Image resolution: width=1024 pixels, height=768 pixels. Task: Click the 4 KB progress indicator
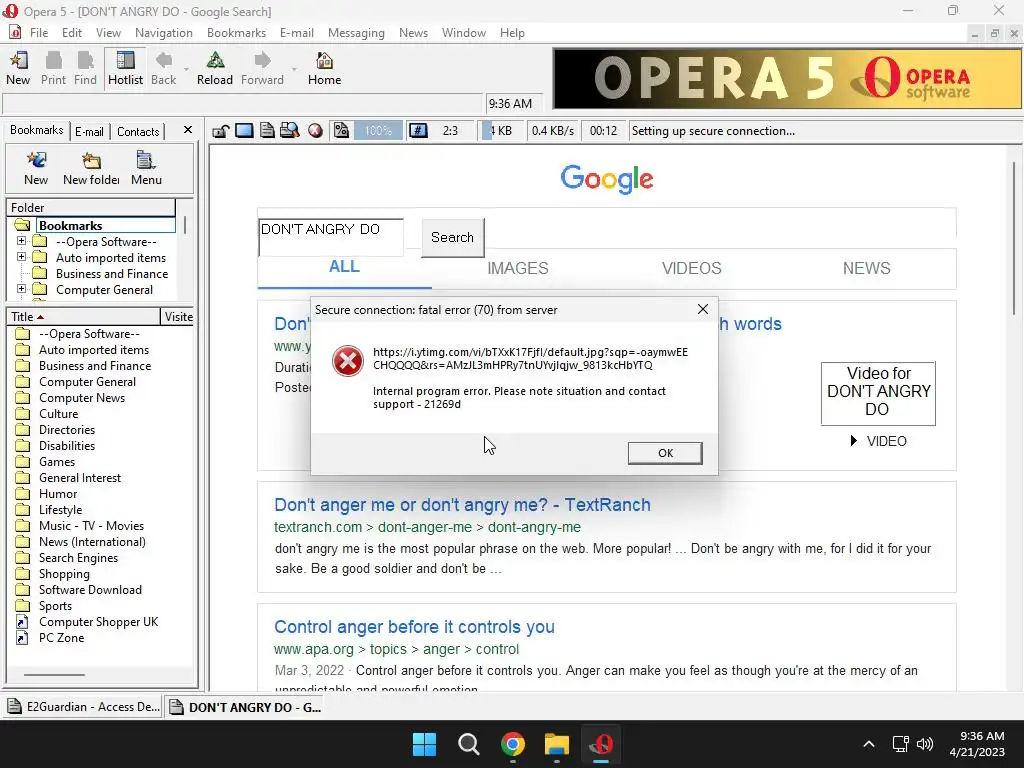500,131
